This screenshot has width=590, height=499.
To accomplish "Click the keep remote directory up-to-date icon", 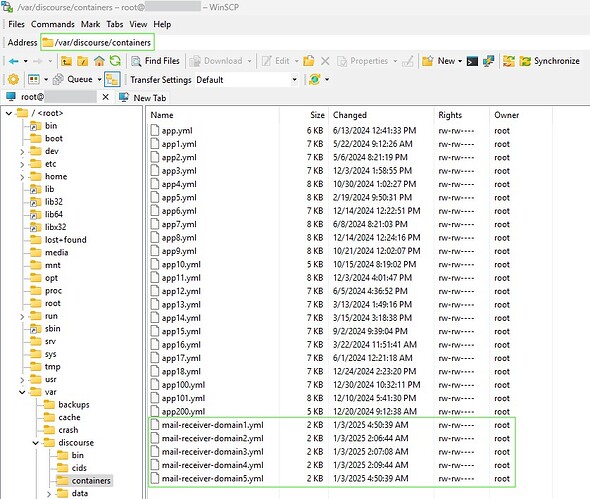I will click(x=315, y=79).
